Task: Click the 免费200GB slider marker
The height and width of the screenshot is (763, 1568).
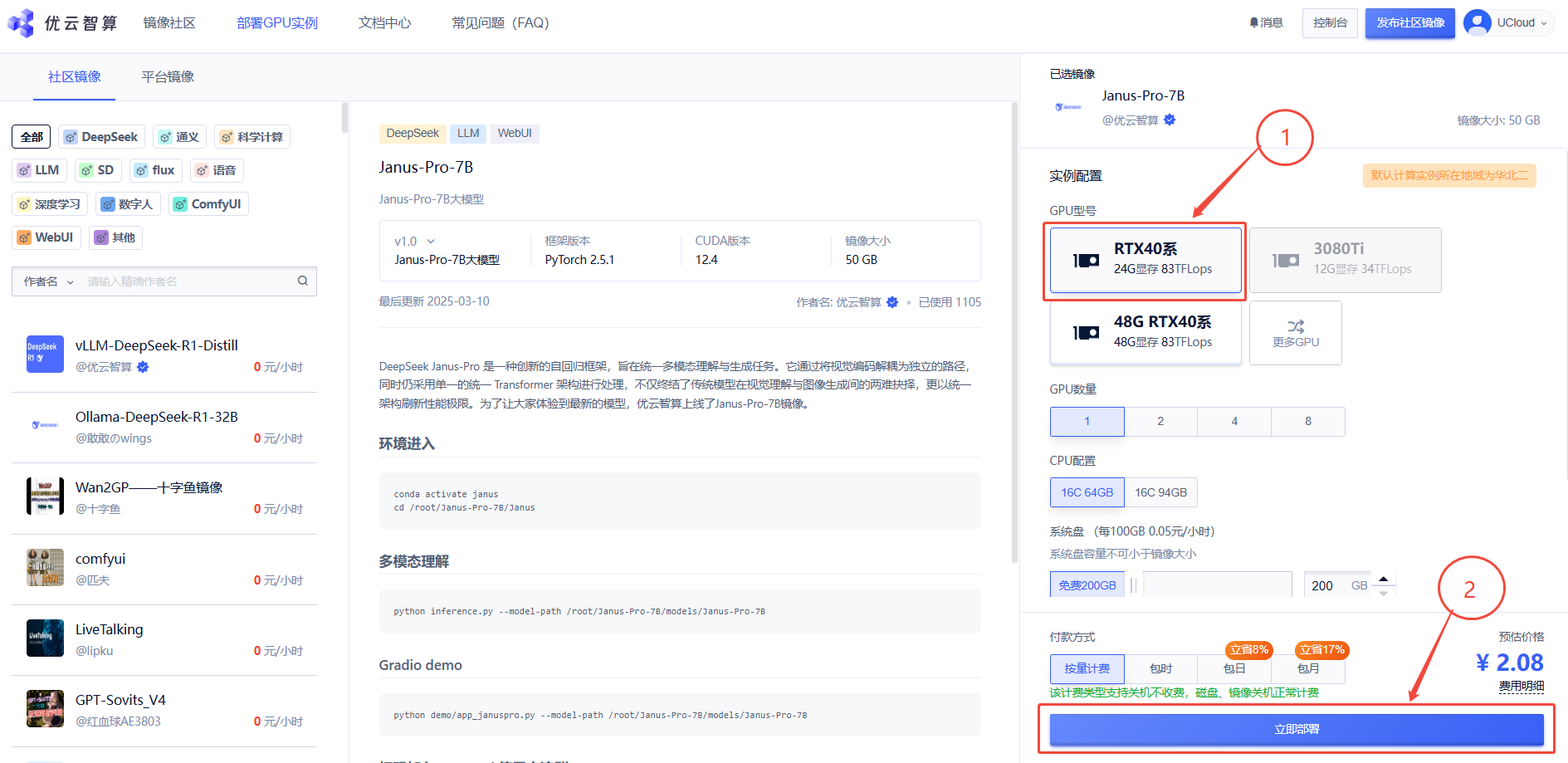Action: [1087, 585]
